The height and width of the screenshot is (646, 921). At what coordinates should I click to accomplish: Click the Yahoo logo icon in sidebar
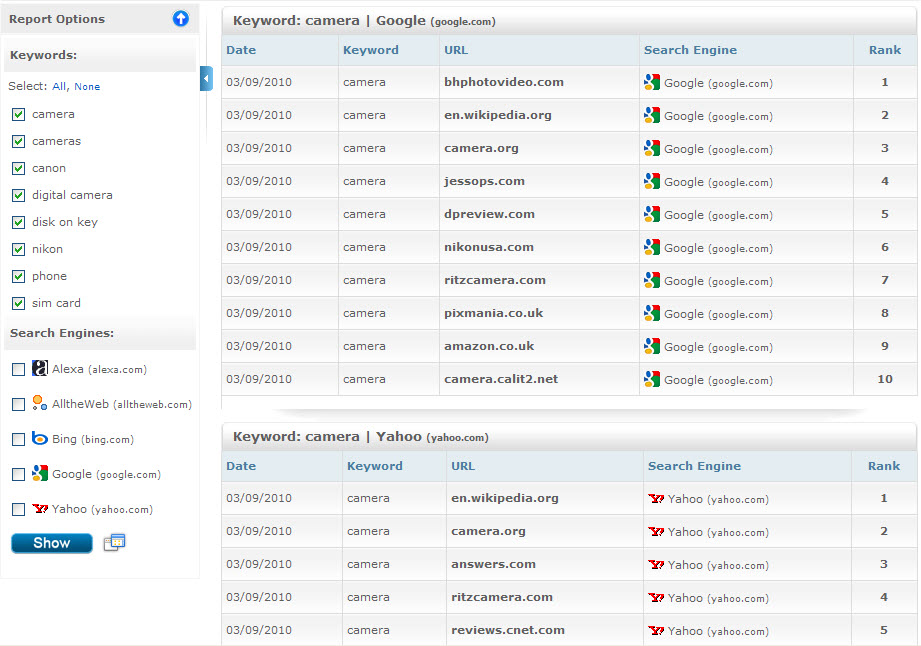pos(40,509)
